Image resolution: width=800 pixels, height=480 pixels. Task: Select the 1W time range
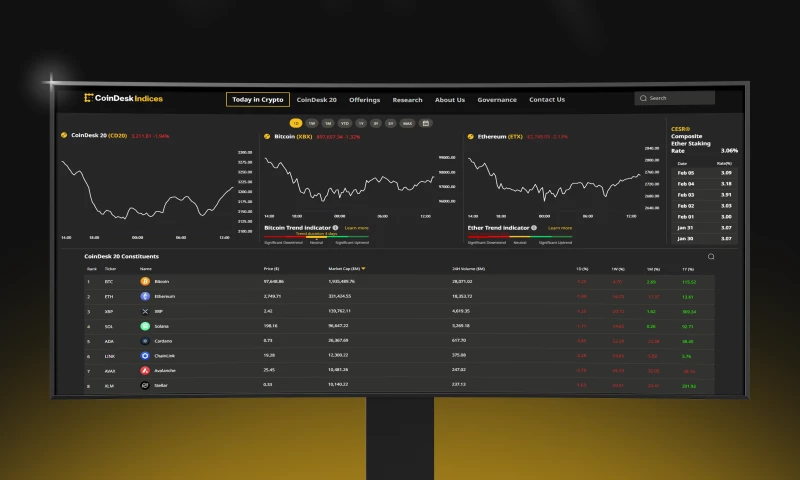[312, 123]
